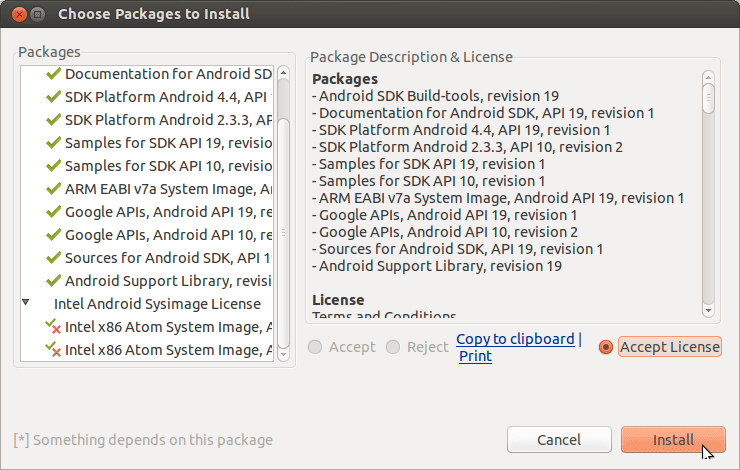Select ARM EABI v7a System Image row

[x=147, y=189]
